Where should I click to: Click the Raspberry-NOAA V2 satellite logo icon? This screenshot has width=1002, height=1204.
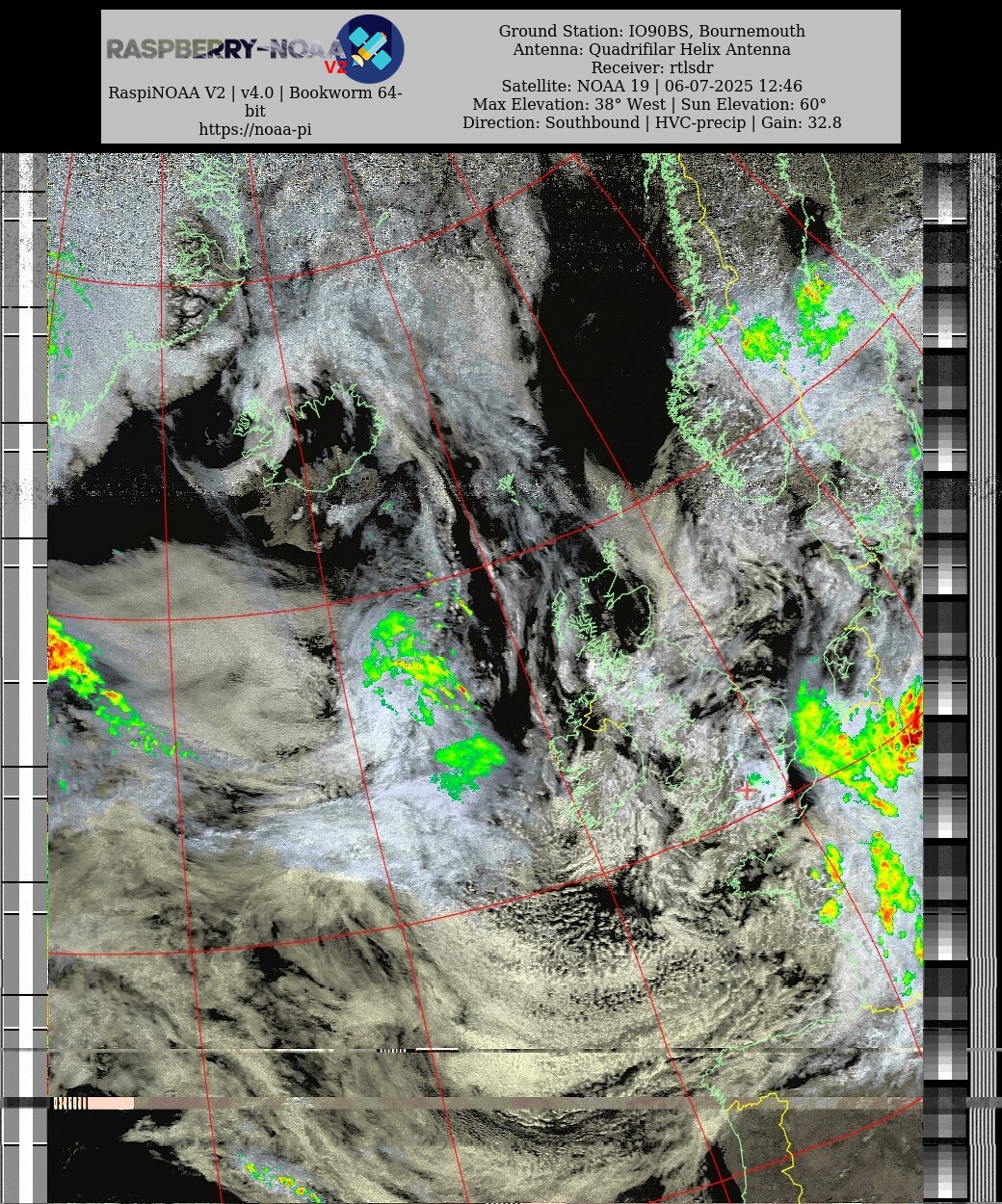pos(370,48)
